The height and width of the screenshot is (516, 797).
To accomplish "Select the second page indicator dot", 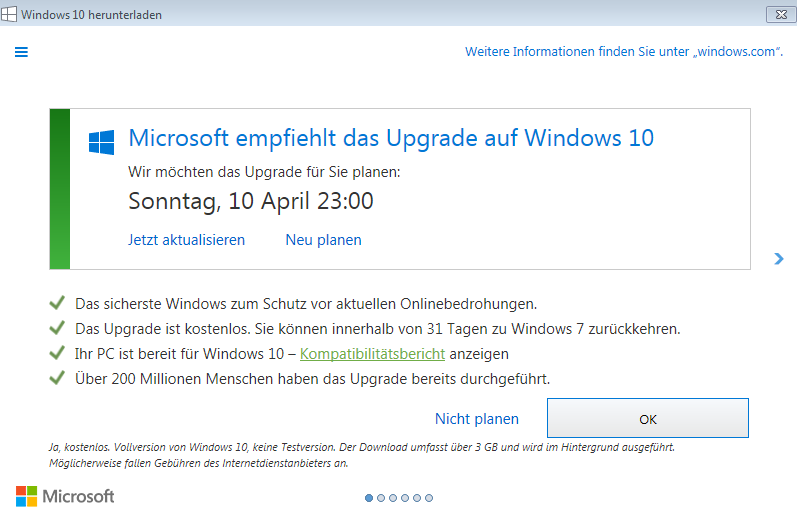I will tap(381, 498).
